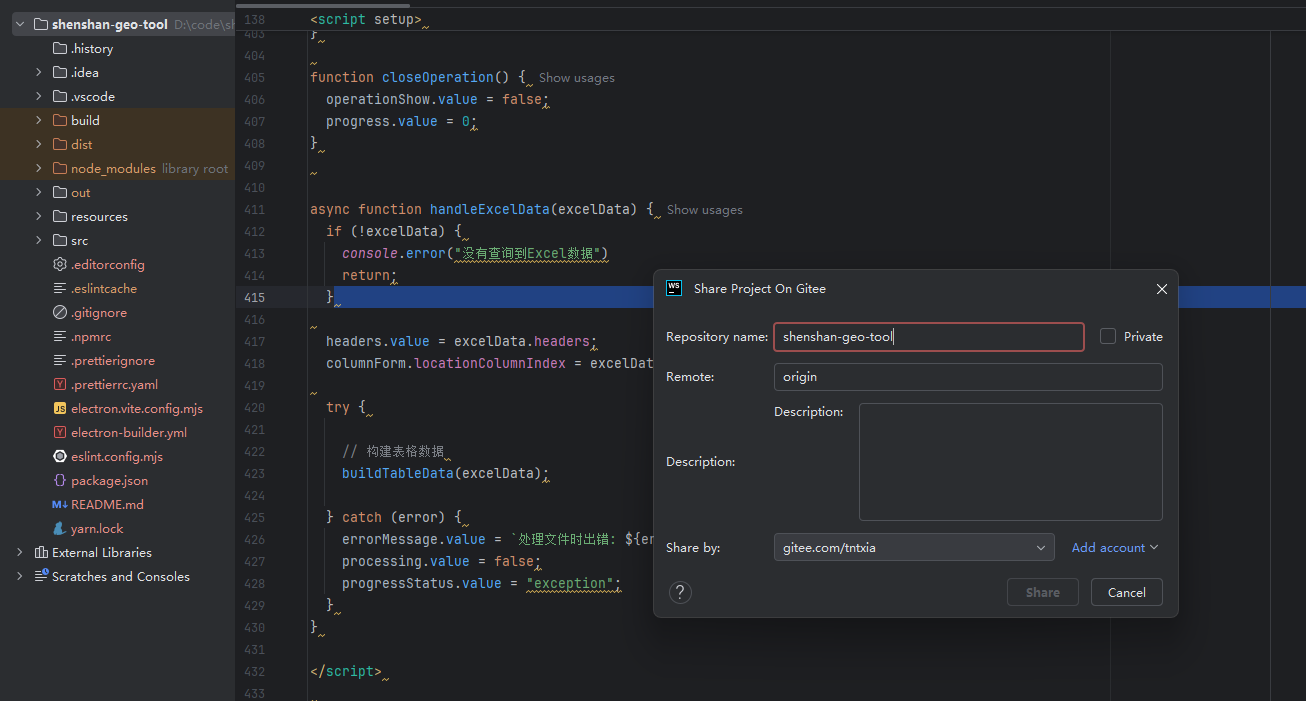Click the Share button
This screenshot has width=1306, height=701.
coord(1042,592)
